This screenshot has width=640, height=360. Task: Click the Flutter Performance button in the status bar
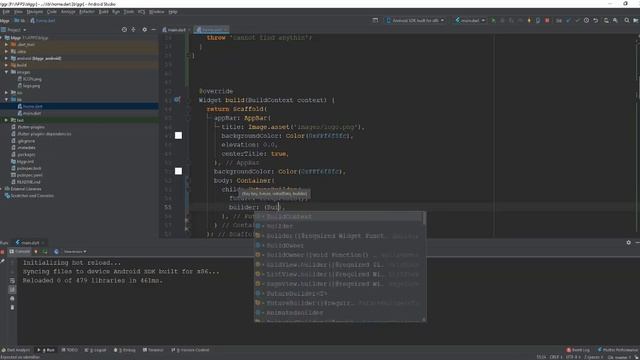618,350
